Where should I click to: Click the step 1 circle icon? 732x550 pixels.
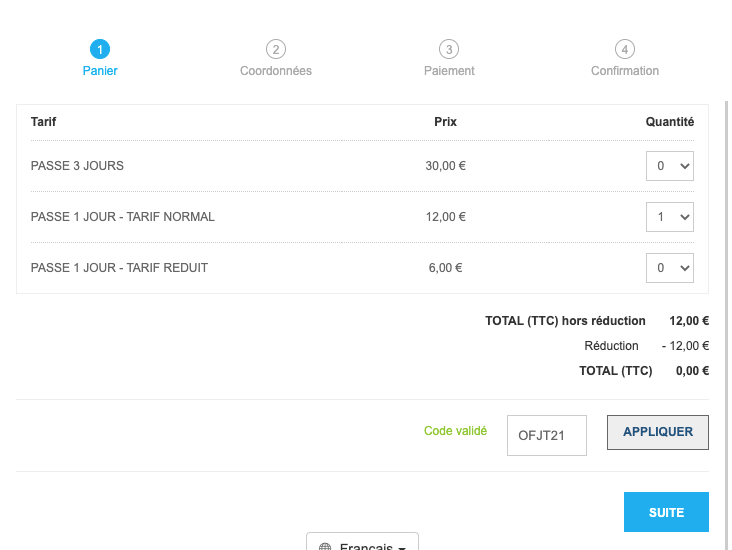(100, 49)
